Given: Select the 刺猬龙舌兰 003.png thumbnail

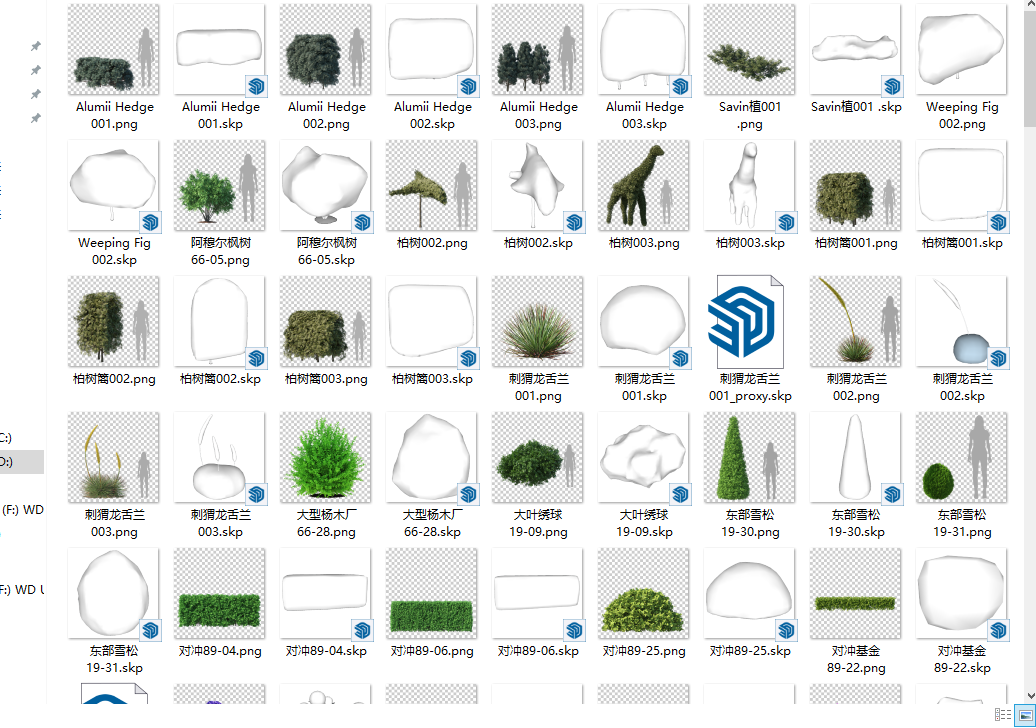Looking at the screenshot, I should click(114, 458).
